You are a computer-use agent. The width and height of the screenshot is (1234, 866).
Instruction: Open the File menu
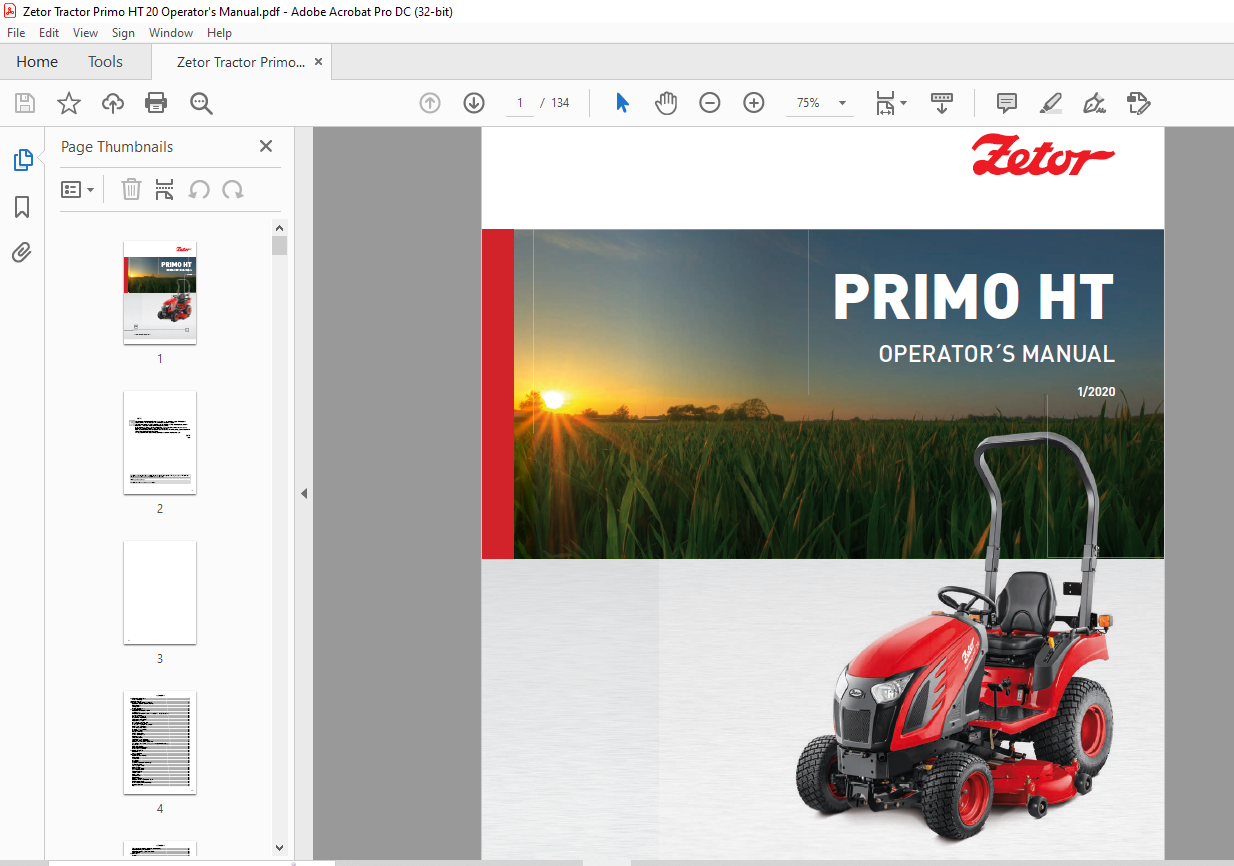16,33
